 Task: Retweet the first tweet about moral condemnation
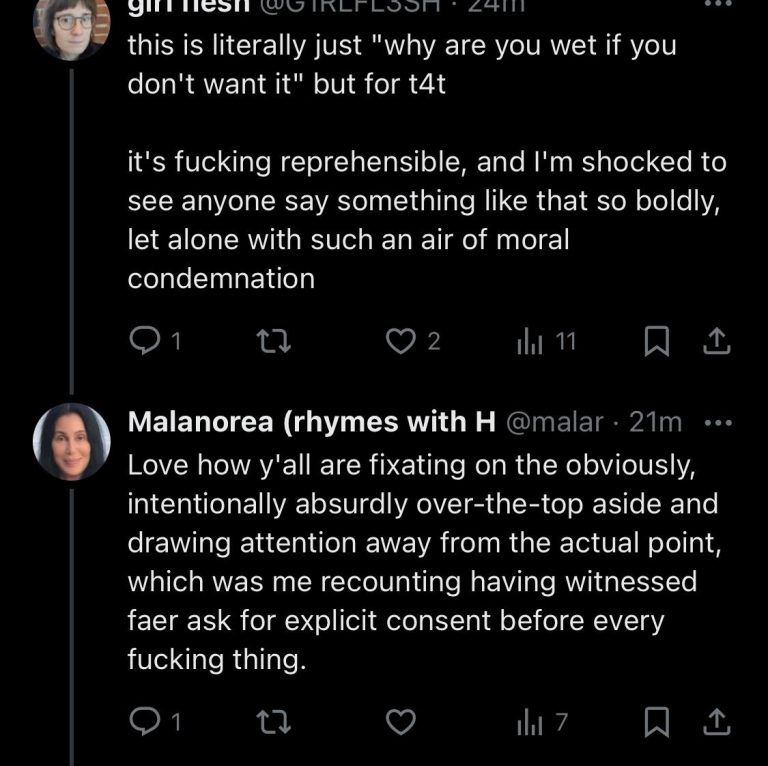pyautogui.click(x=271, y=342)
